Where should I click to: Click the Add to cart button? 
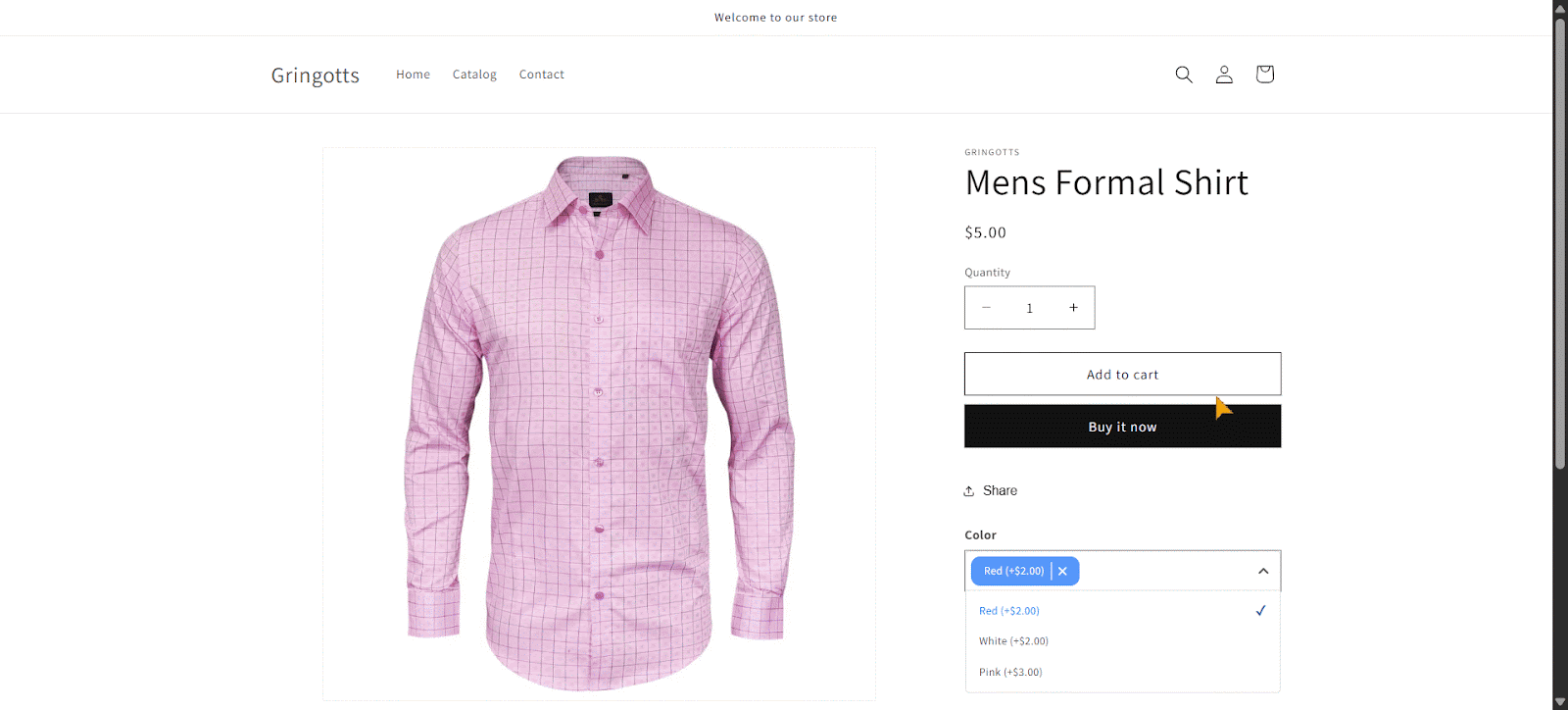1122,375
